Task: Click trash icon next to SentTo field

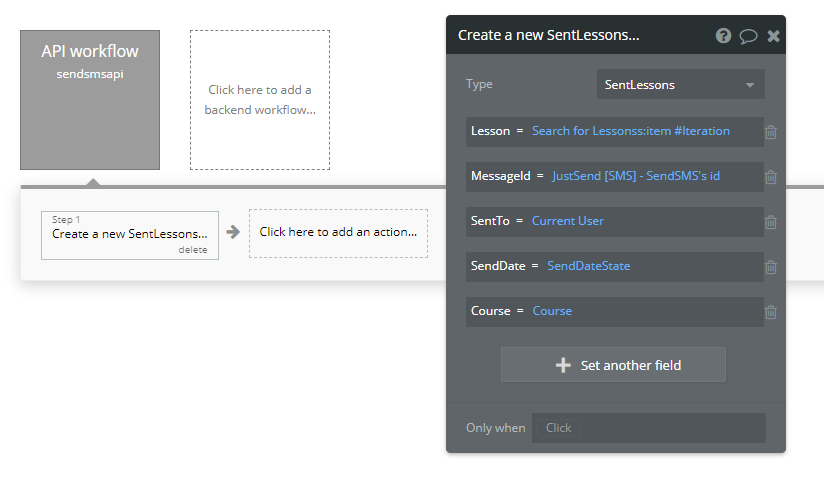Action: [771, 222]
